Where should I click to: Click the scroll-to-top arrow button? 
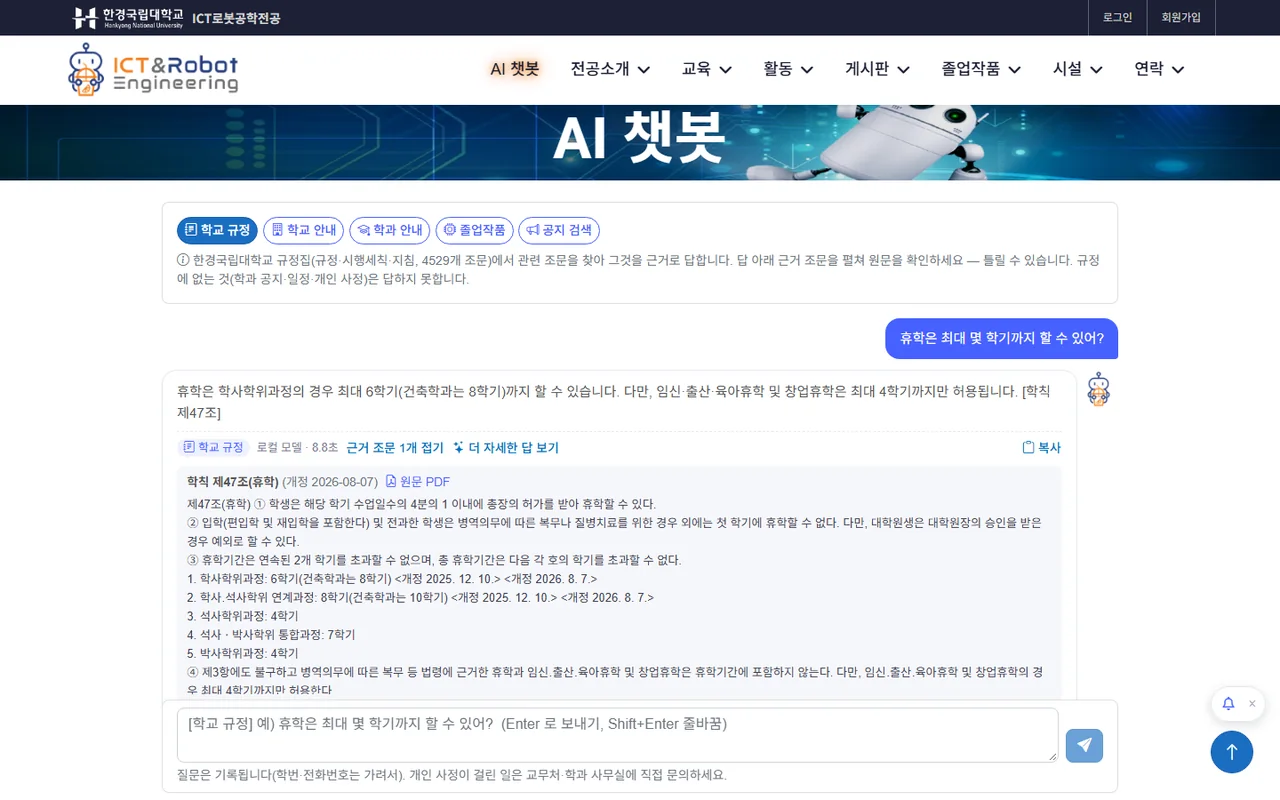pos(1232,752)
